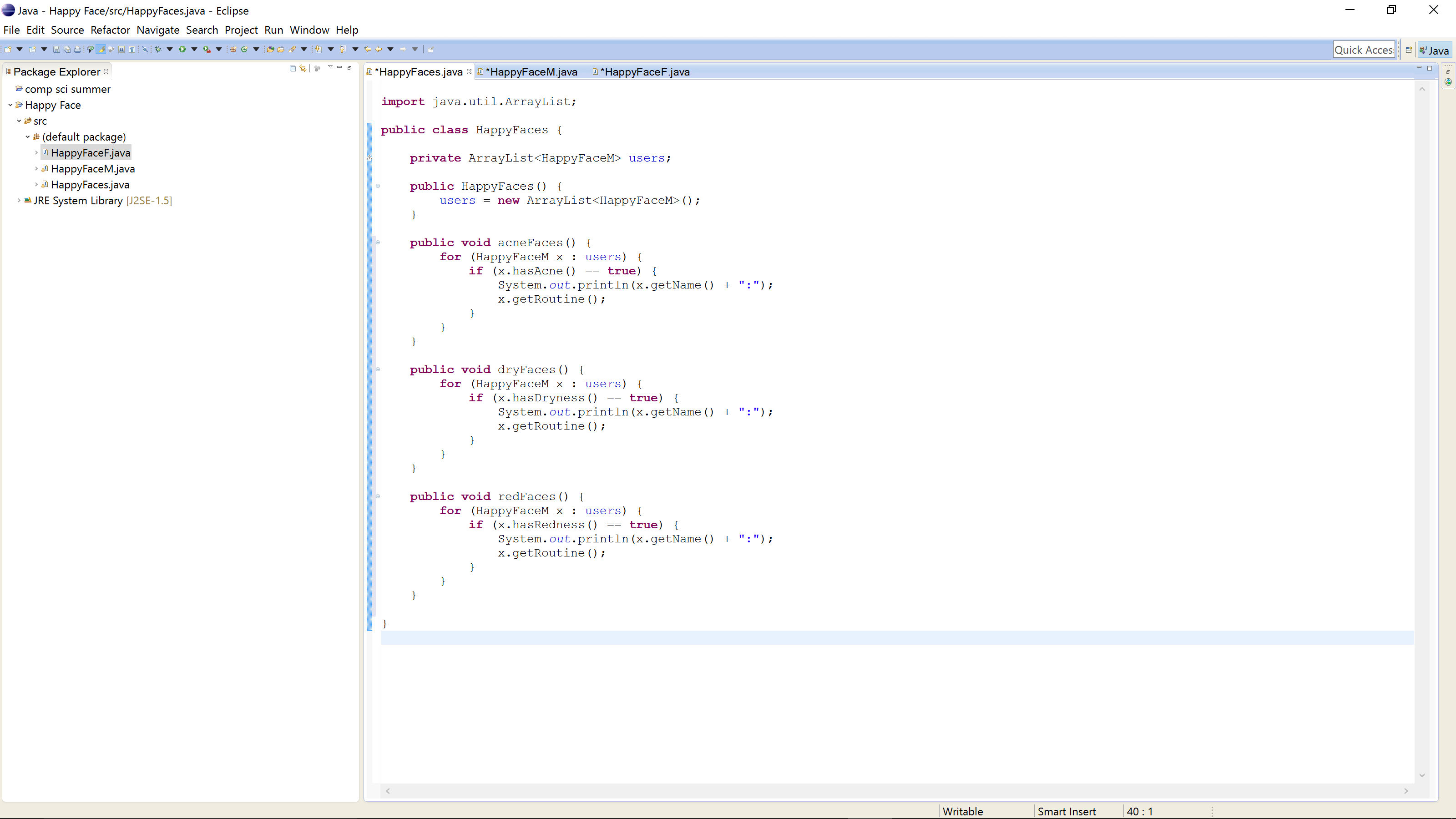Click the Java perspective button
Screen dimensions: 1456x819
1435,50
